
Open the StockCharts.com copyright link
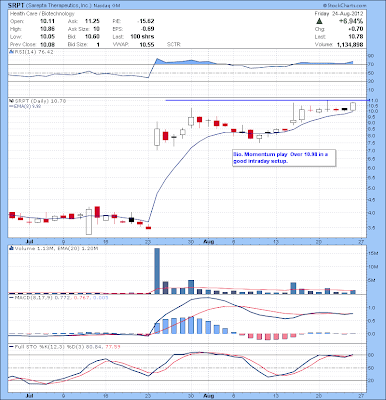coord(344,6)
